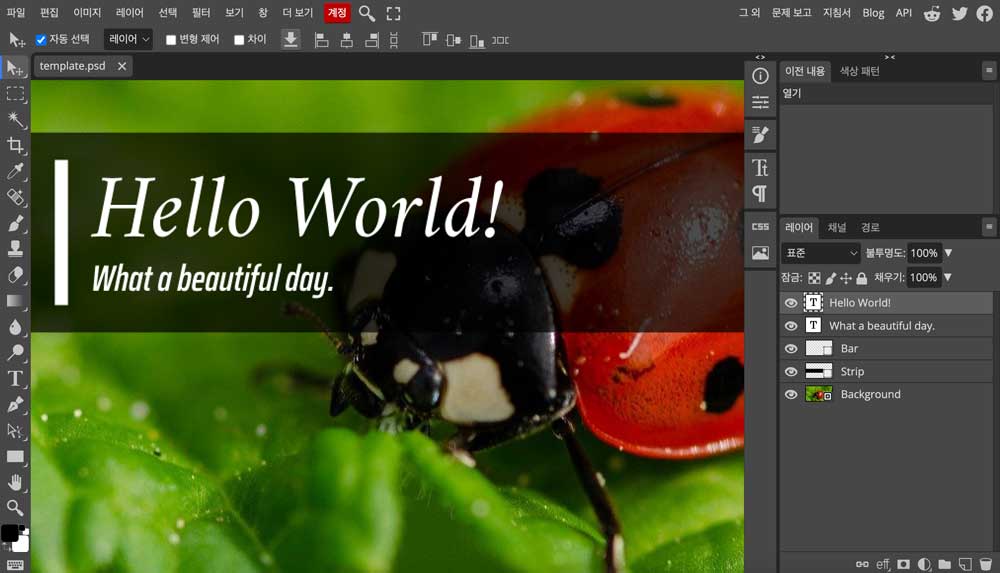Open the layers panel options menu
Screen dimensions: 1000x573
point(989,227)
